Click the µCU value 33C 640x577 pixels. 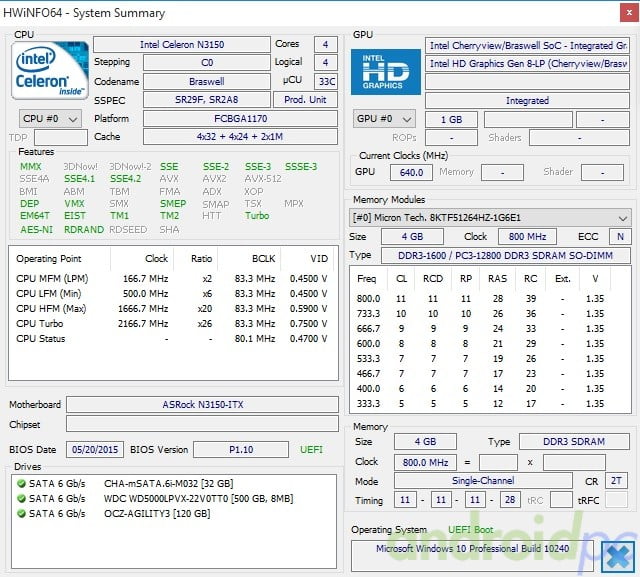pos(326,82)
